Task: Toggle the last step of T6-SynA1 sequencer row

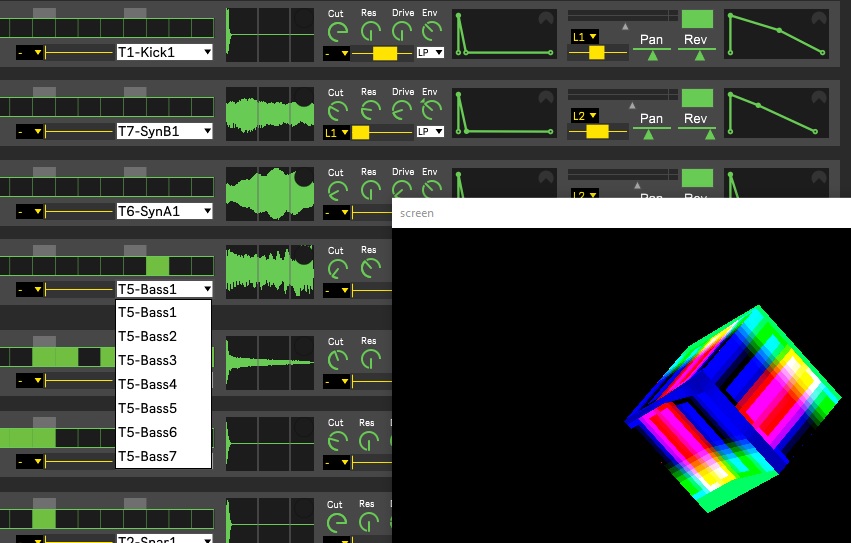Action: (x=202, y=187)
